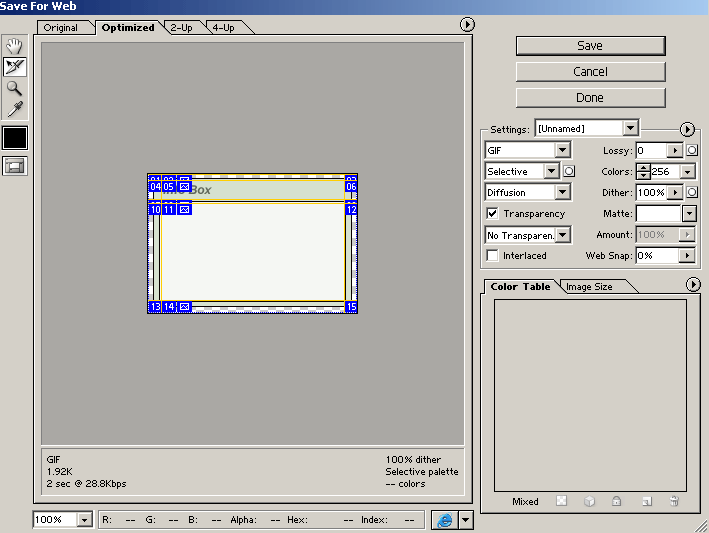This screenshot has width=709, height=533.
Task: Click the trash icon in Color Table
Action: coord(675,502)
